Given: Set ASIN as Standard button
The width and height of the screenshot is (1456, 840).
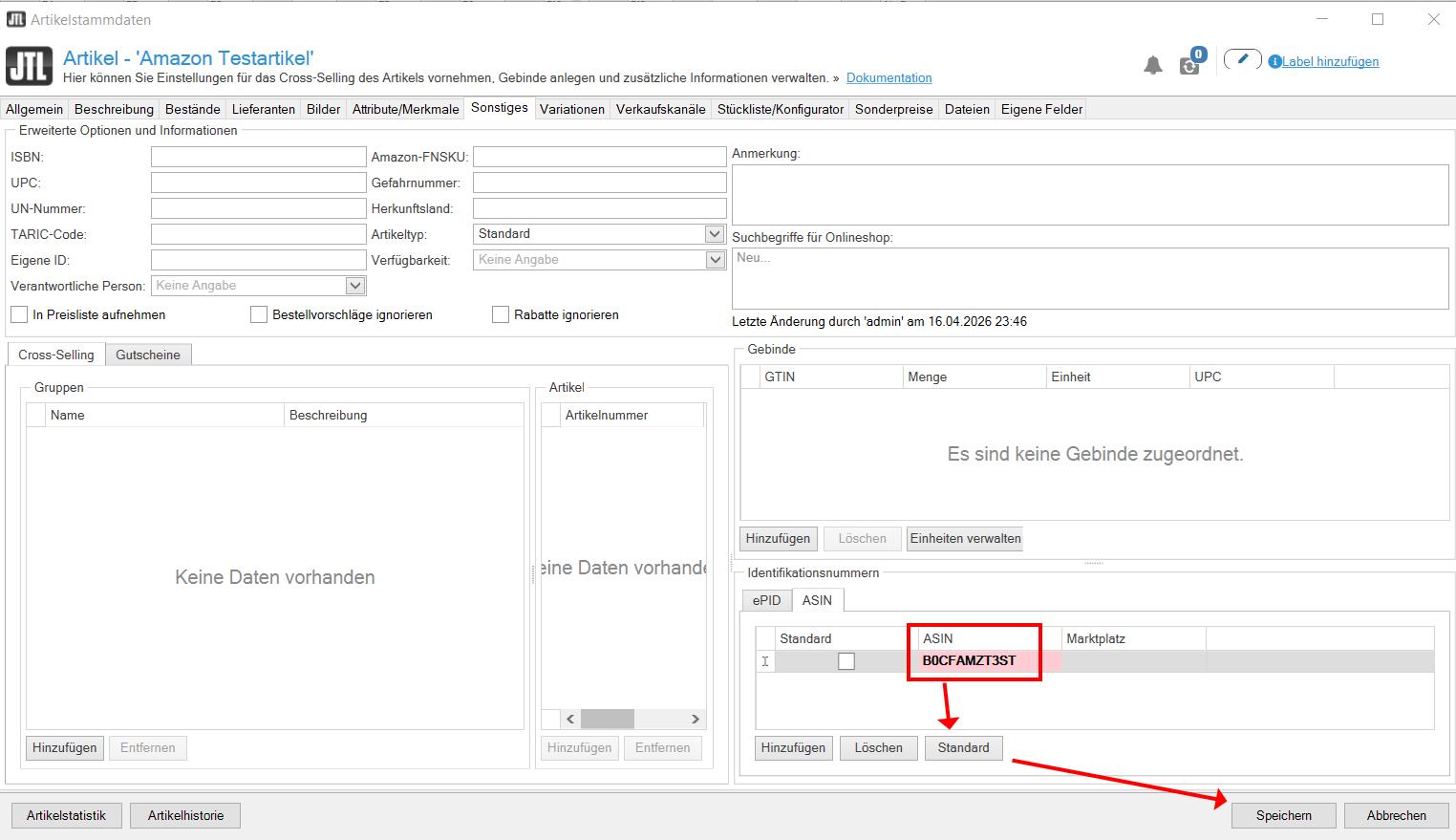Looking at the screenshot, I should (x=964, y=747).
